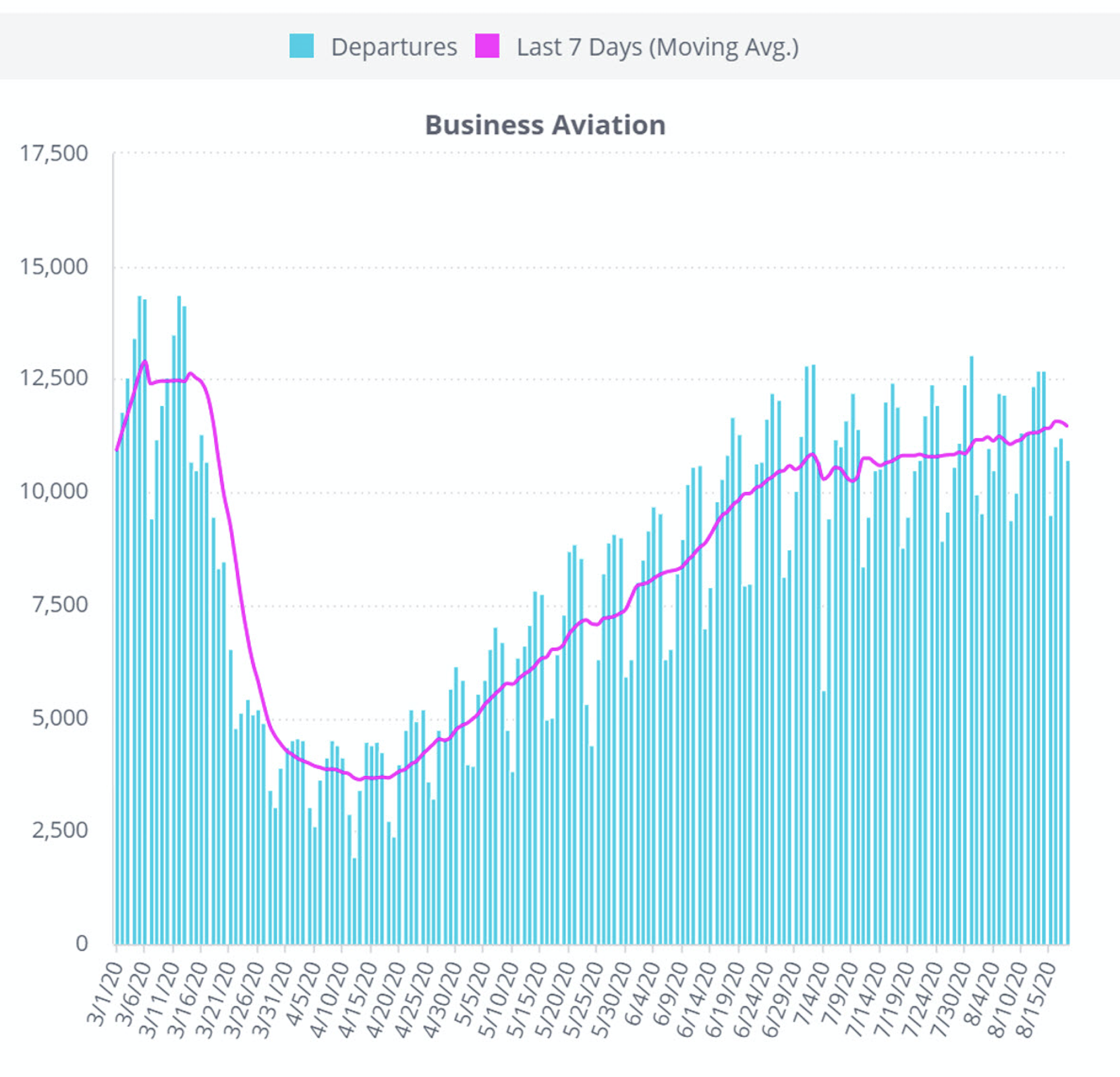Select the 3/1/20 date label
The height and width of the screenshot is (1077, 1120).
pos(105,993)
